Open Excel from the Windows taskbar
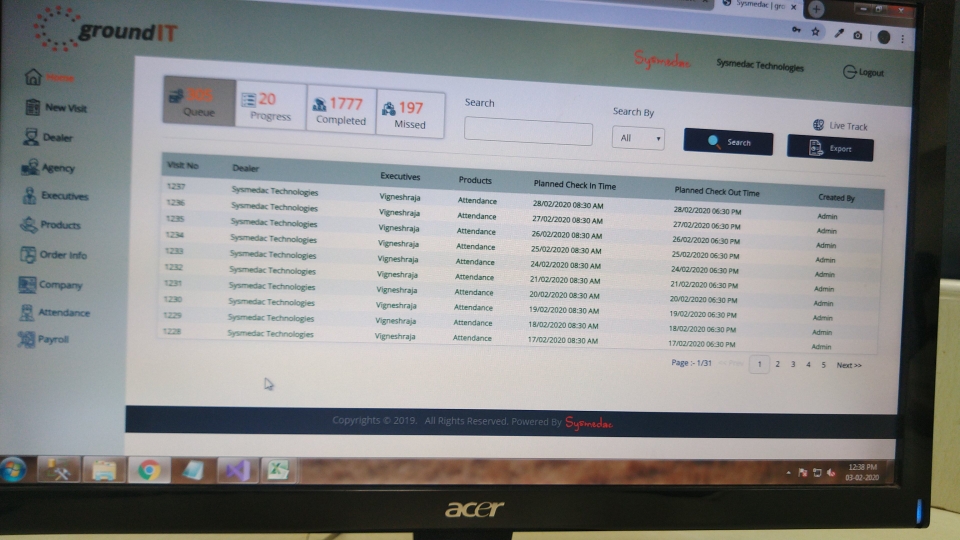 [x=277, y=469]
